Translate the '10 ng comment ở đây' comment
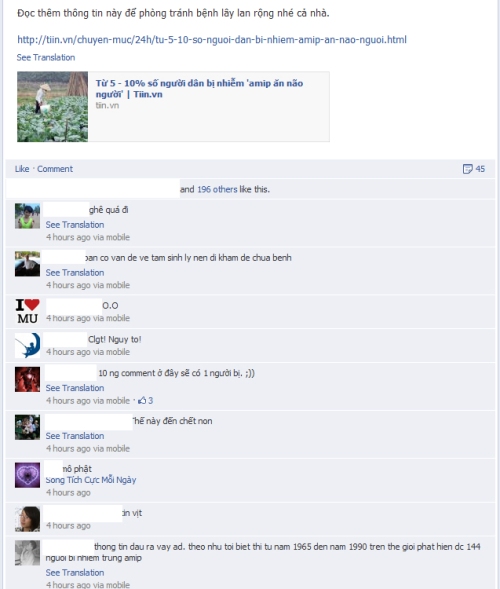 (x=75, y=388)
